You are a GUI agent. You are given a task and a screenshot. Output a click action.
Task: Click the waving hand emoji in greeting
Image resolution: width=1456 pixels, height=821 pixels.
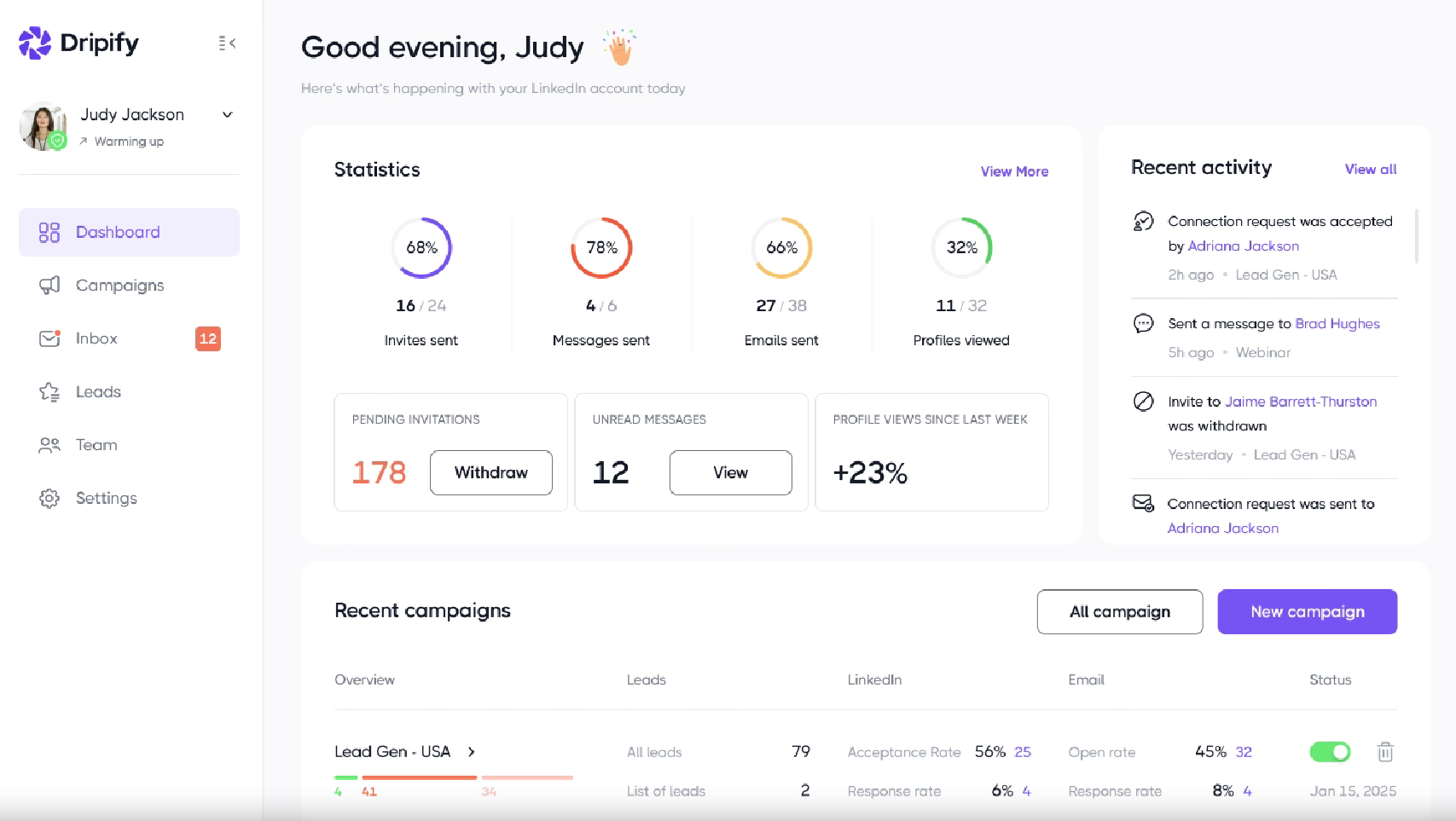619,47
